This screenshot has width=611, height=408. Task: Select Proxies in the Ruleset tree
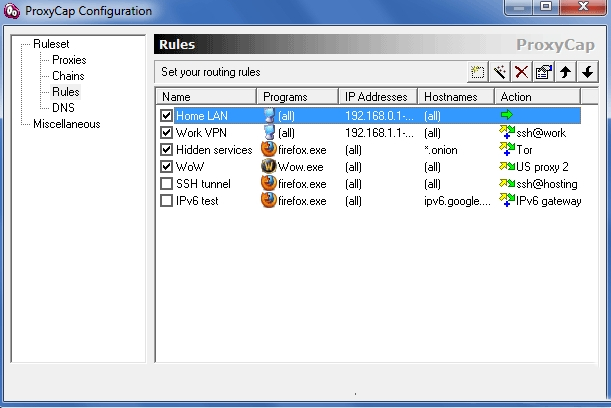tap(69, 60)
